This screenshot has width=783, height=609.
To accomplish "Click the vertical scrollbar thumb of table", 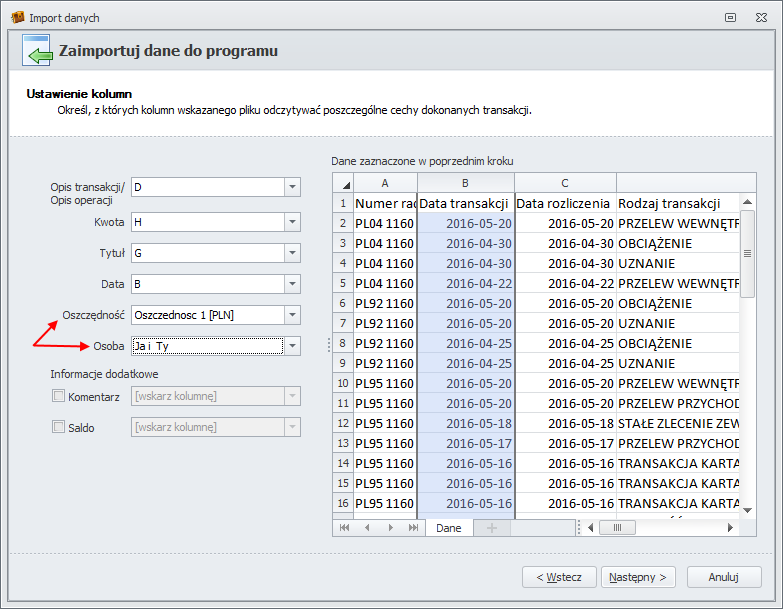I will [747, 258].
